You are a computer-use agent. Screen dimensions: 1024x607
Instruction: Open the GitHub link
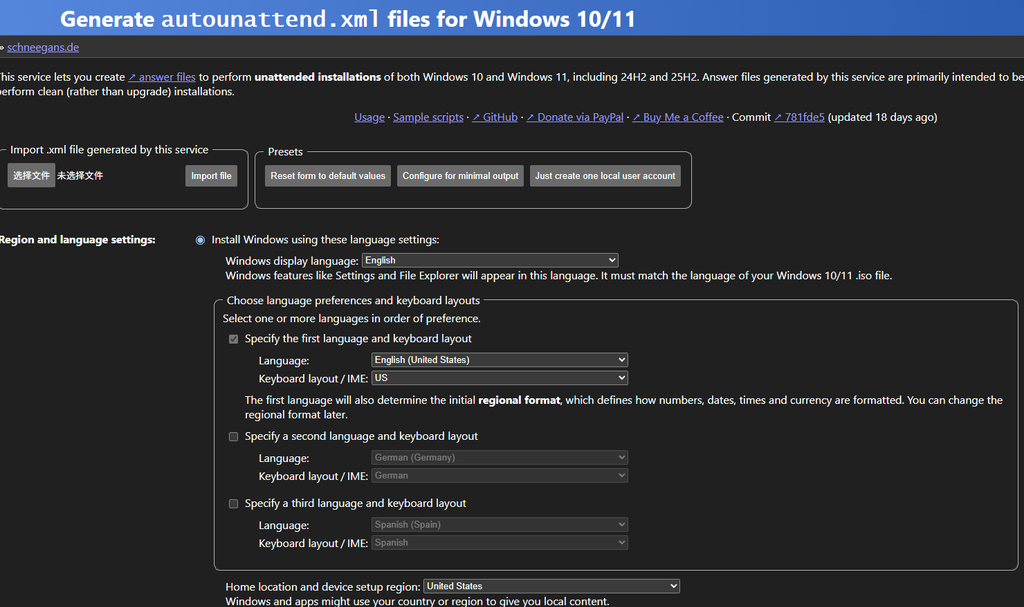(x=495, y=118)
